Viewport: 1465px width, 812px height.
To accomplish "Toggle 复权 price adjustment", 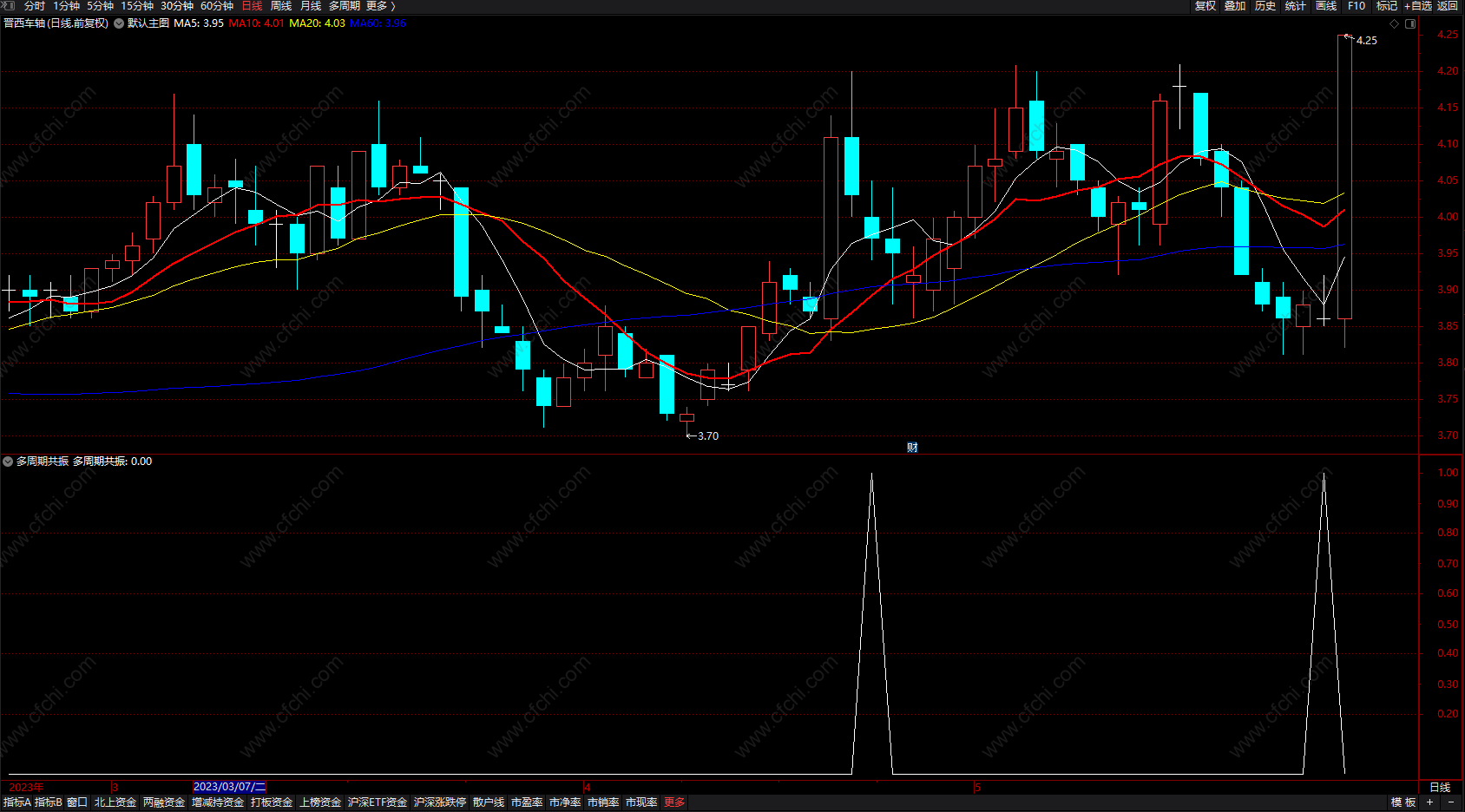I will (x=1206, y=6).
